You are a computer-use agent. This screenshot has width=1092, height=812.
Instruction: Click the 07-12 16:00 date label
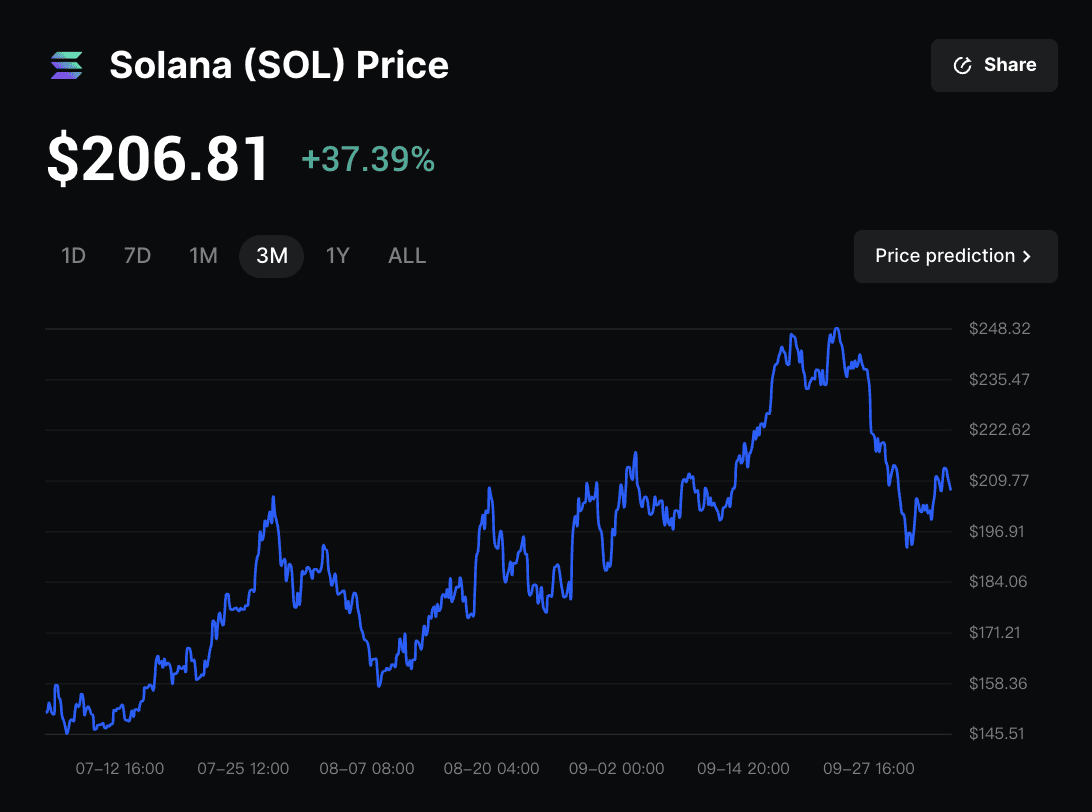point(120,769)
